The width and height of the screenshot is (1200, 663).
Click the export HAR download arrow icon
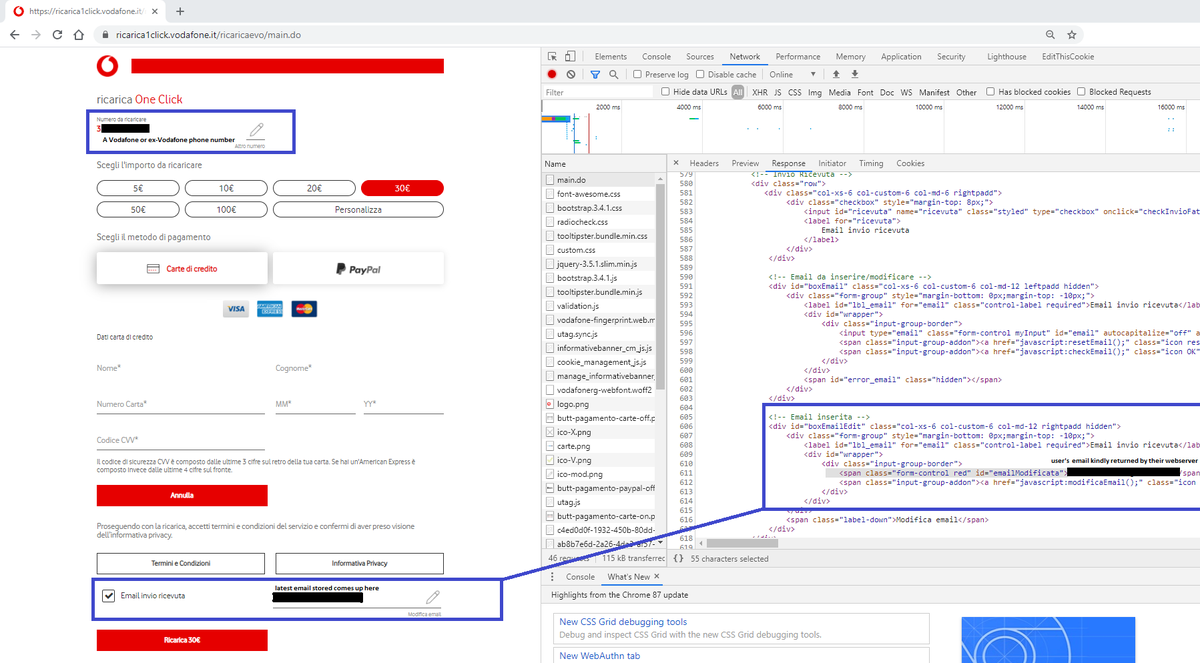click(855, 74)
